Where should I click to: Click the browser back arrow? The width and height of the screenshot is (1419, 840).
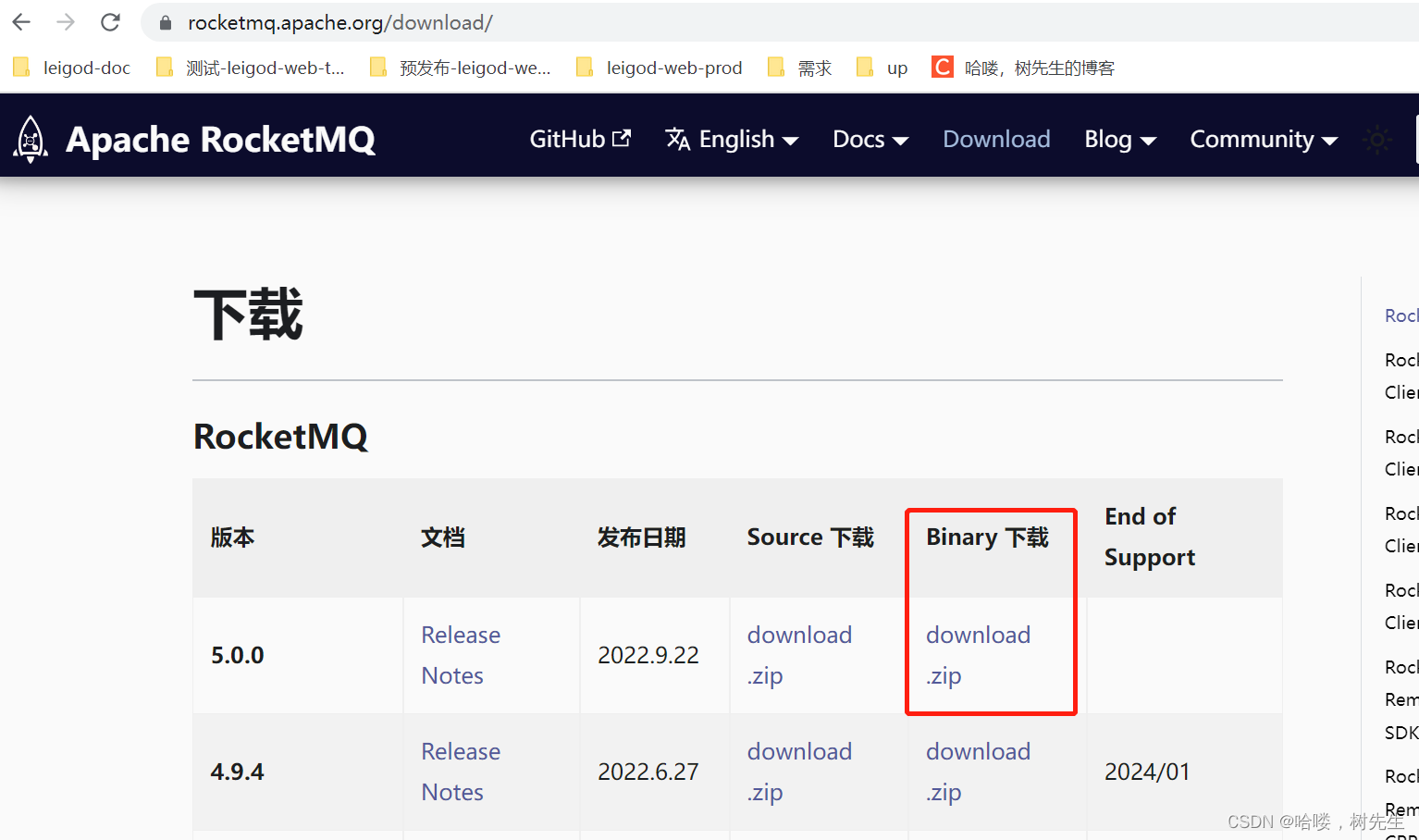click(x=20, y=22)
